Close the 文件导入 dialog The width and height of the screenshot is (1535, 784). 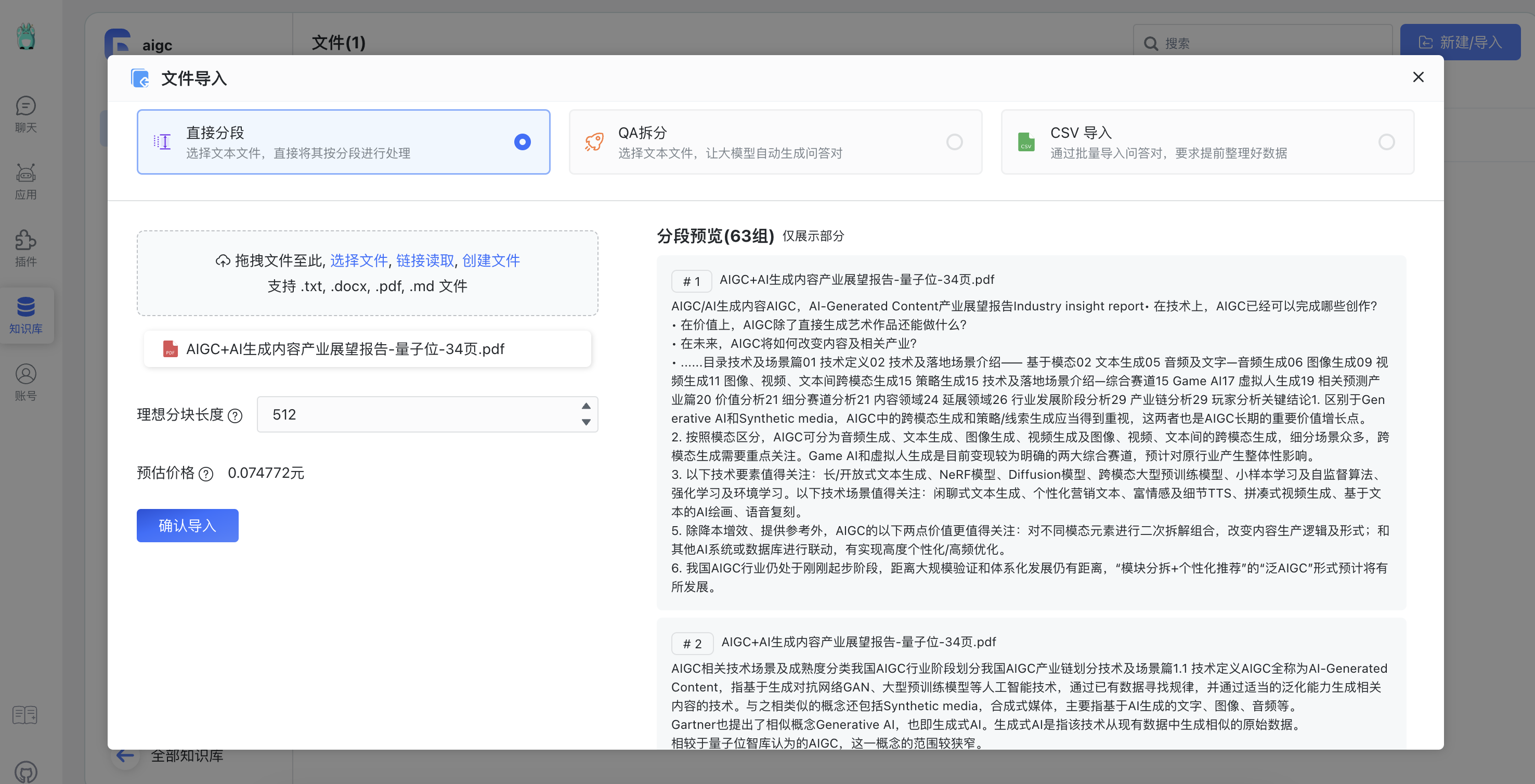click(1418, 77)
